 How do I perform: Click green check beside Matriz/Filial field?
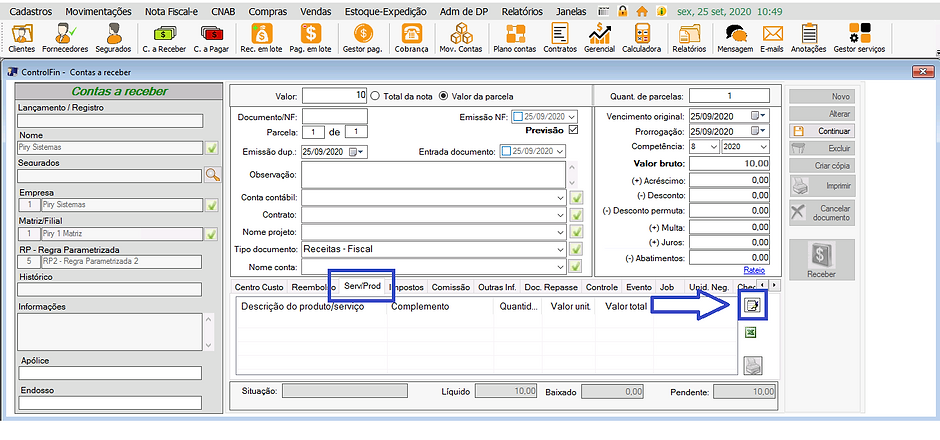coord(212,234)
